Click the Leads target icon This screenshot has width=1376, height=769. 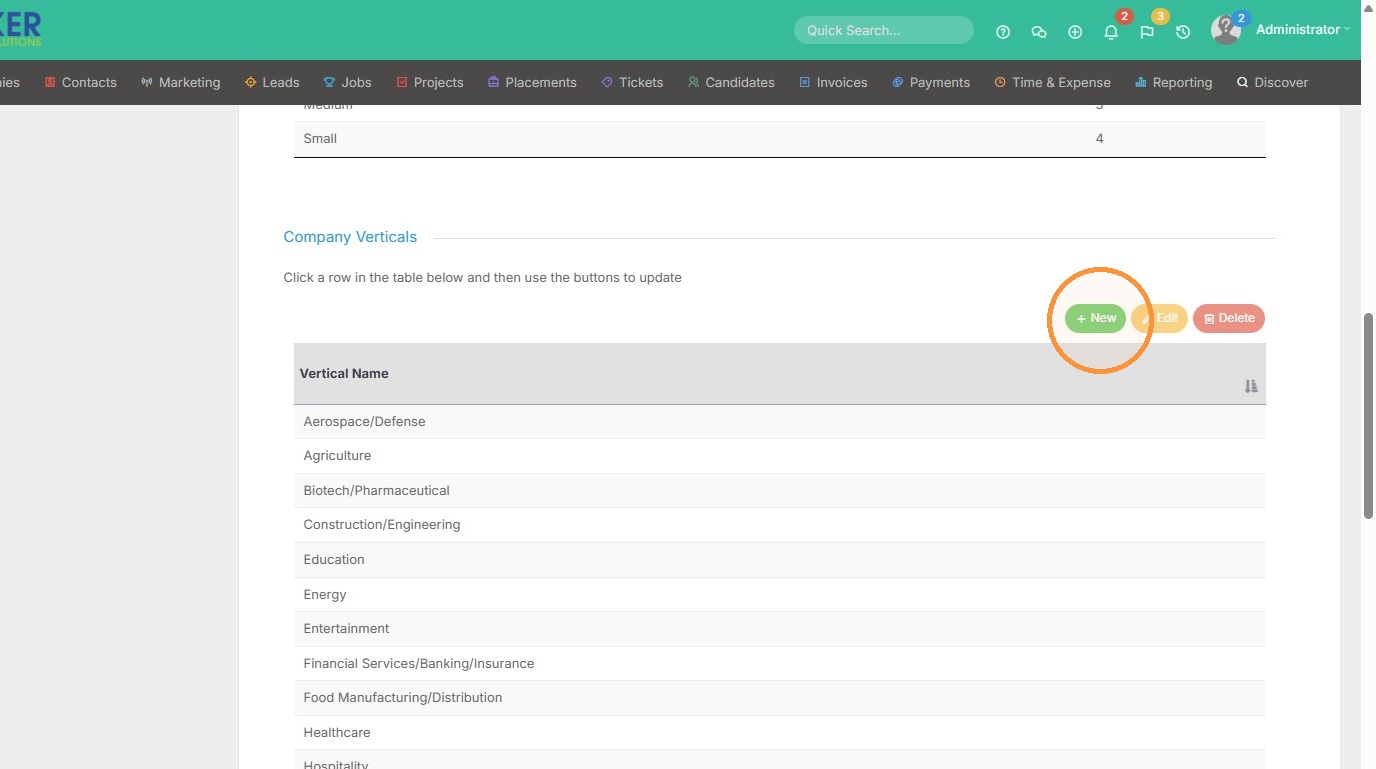coord(251,82)
